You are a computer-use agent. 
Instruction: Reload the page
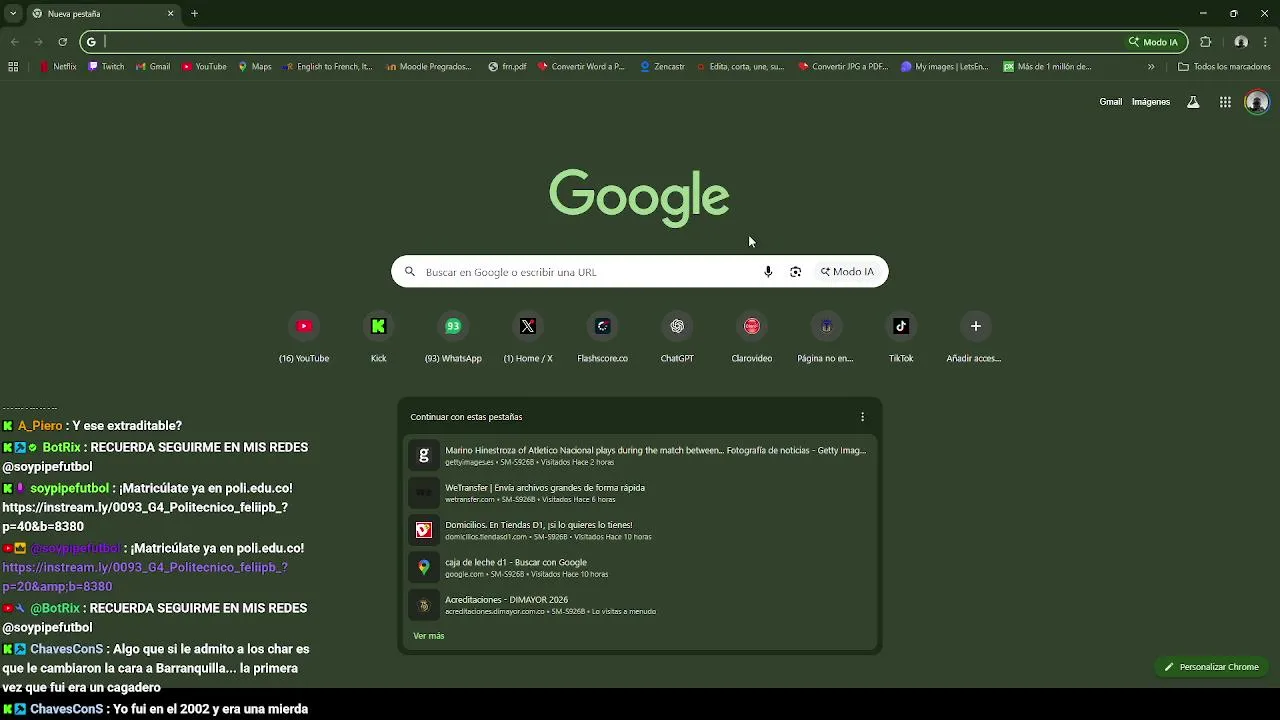(x=62, y=42)
